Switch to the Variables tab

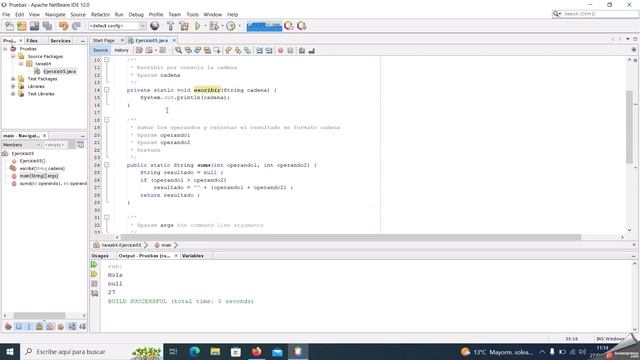click(x=193, y=256)
